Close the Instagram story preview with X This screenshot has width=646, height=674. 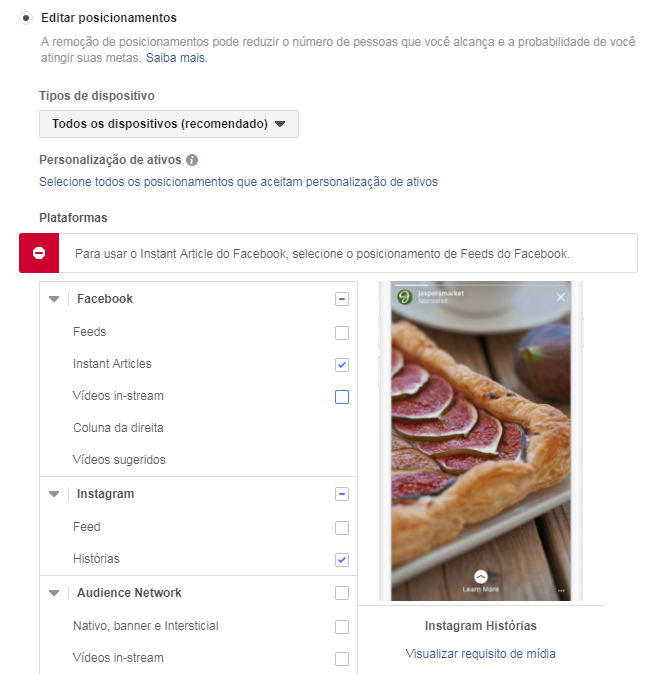point(560,297)
